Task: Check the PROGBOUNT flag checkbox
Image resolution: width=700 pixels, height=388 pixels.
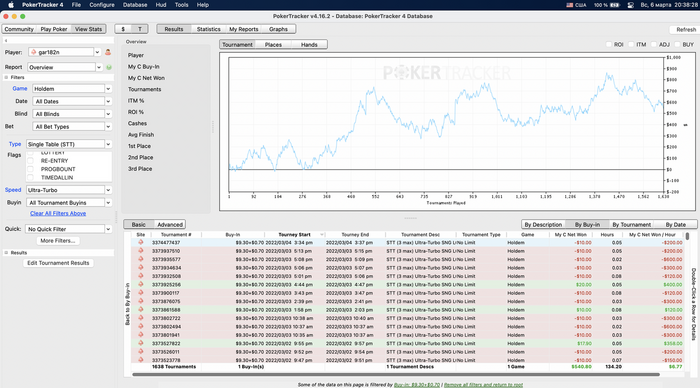Action: point(30,169)
